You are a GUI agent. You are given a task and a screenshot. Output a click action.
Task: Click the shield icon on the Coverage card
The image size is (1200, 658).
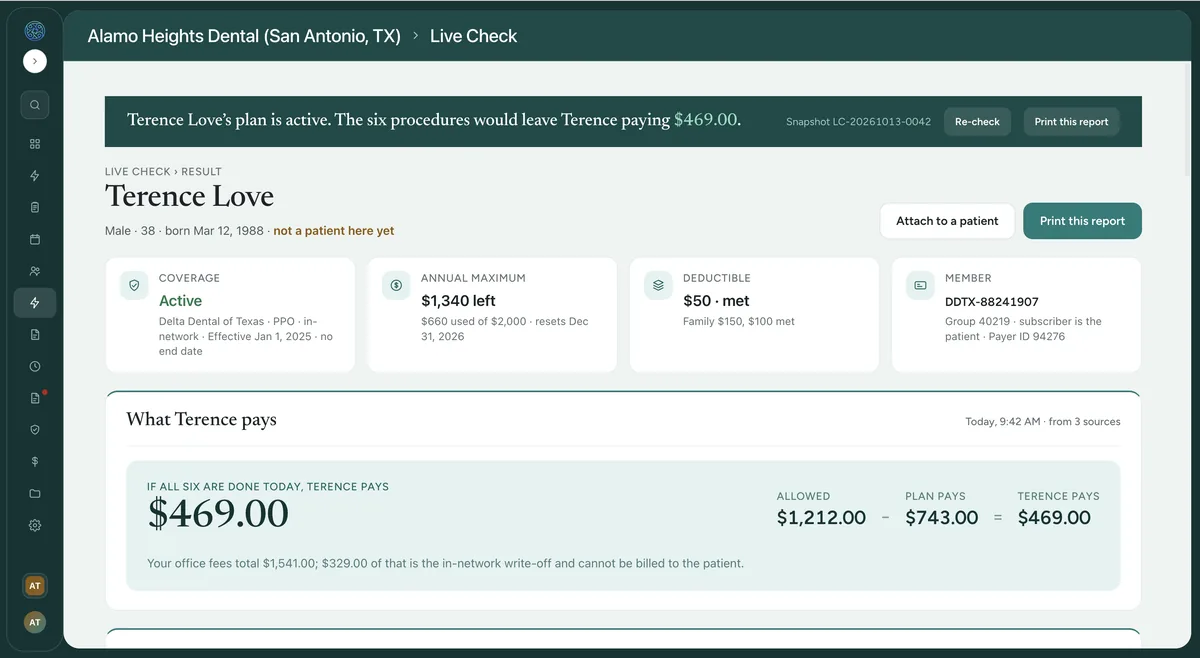point(133,285)
